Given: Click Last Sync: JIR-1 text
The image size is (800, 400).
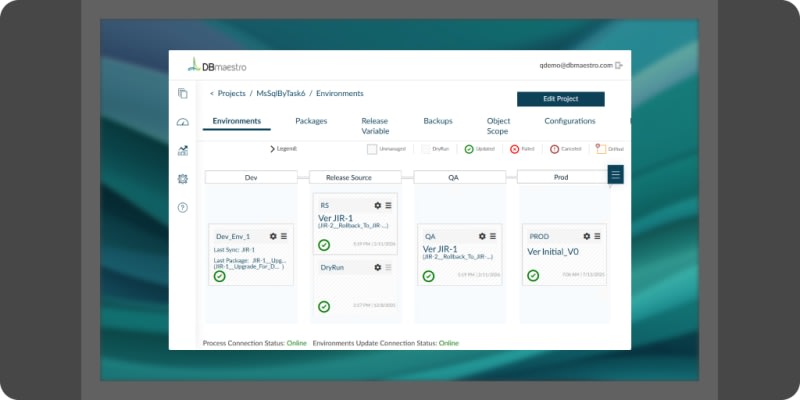Looking at the screenshot, I should (x=234, y=250).
